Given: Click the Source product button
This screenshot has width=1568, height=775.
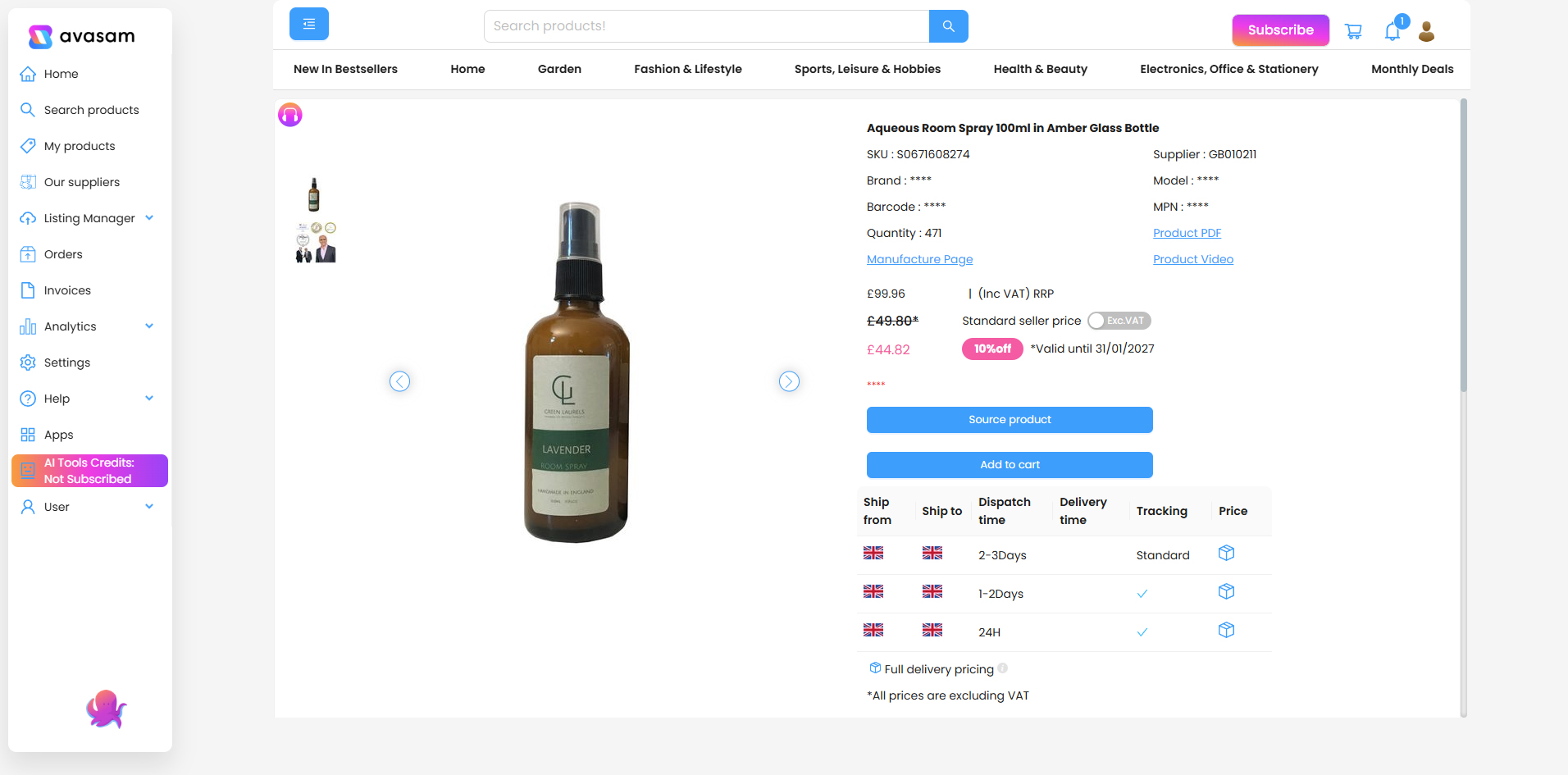Looking at the screenshot, I should pos(1009,419).
